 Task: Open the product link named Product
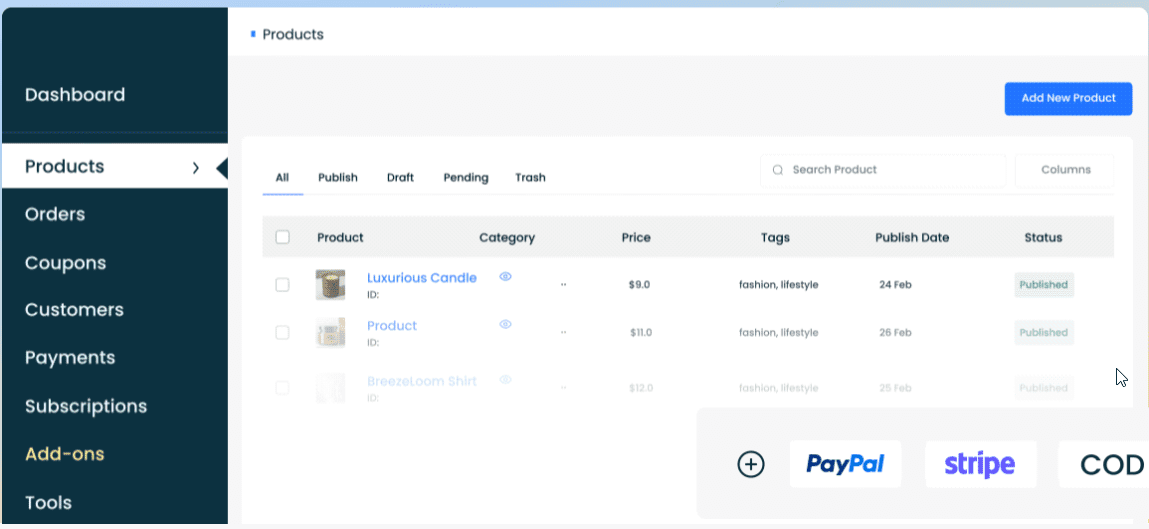pos(392,325)
